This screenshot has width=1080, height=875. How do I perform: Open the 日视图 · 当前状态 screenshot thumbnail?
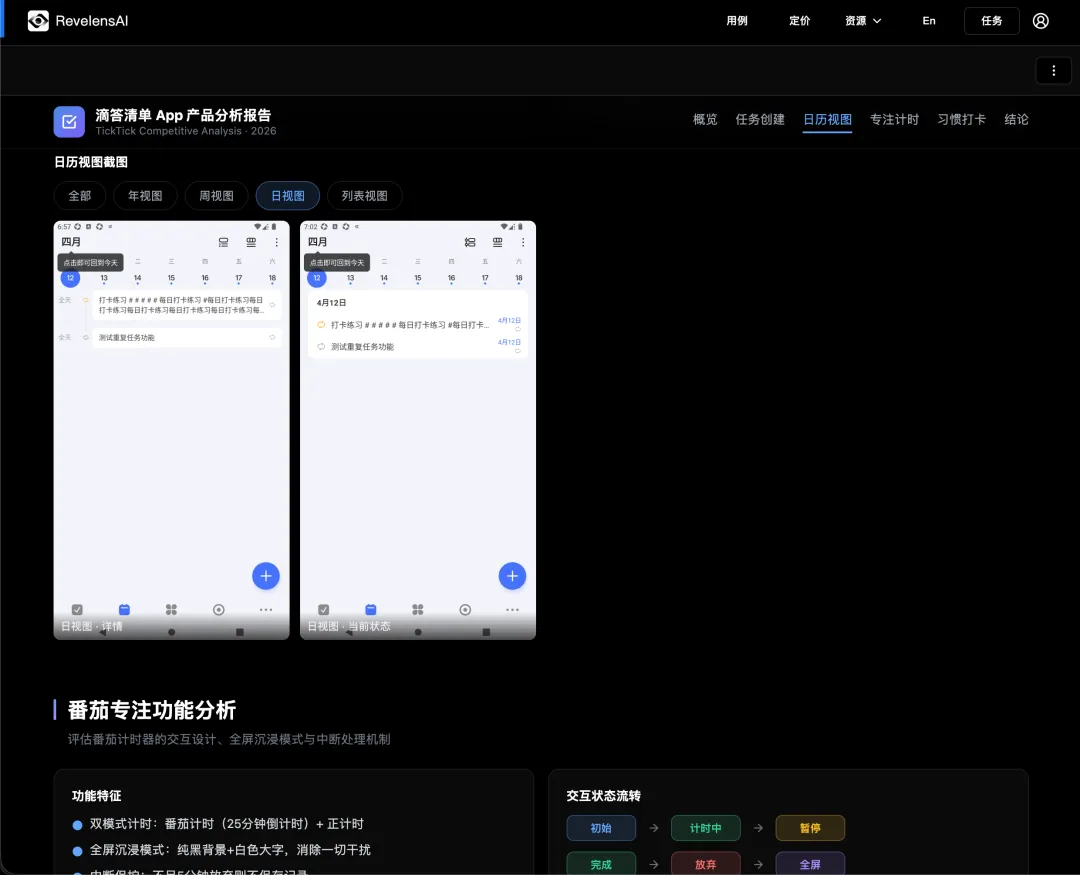point(418,430)
